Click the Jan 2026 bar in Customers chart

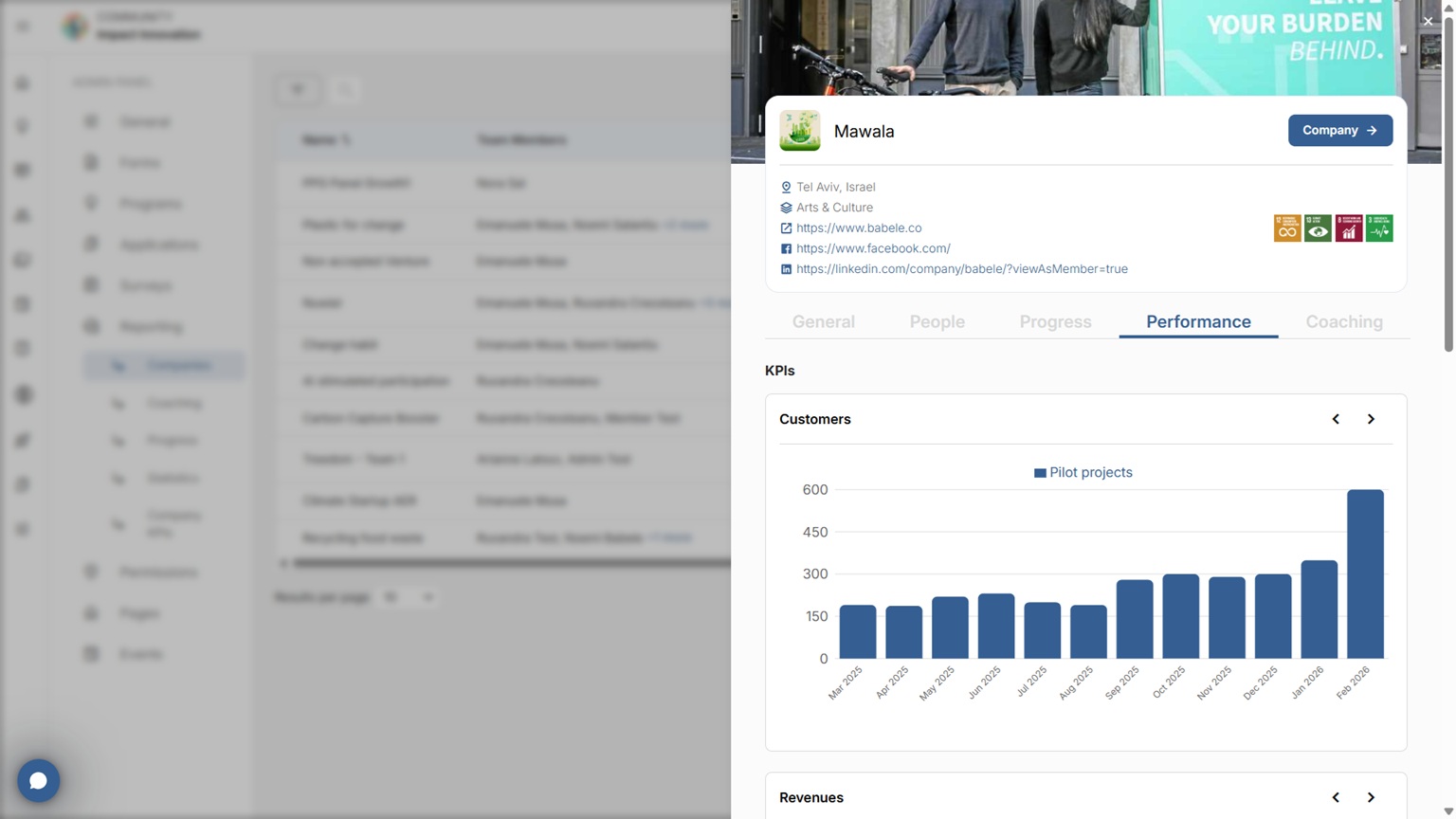click(x=1319, y=609)
